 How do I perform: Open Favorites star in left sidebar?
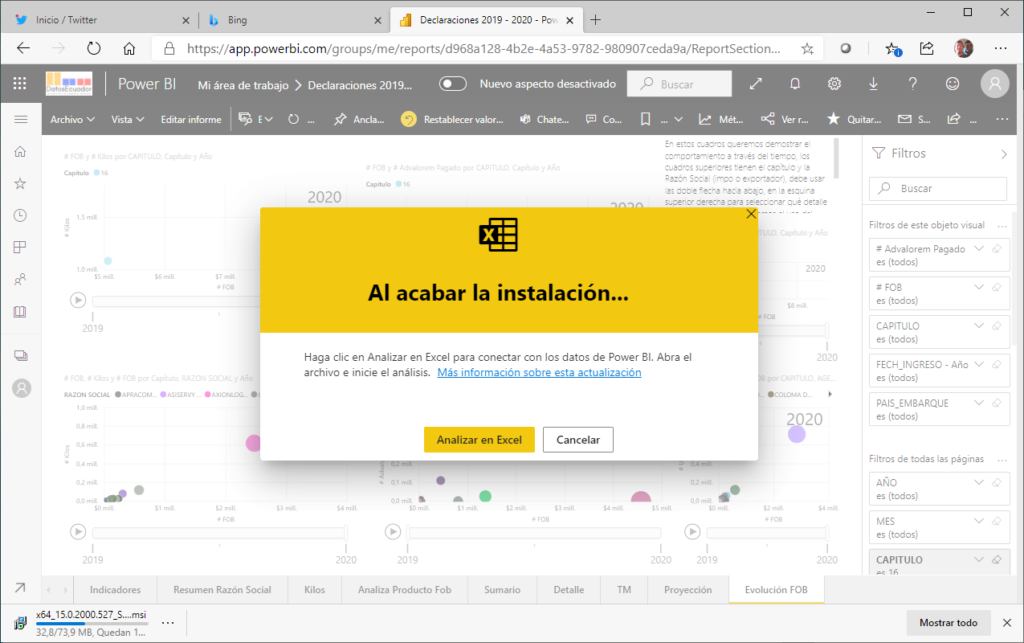[x=20, y=183]
